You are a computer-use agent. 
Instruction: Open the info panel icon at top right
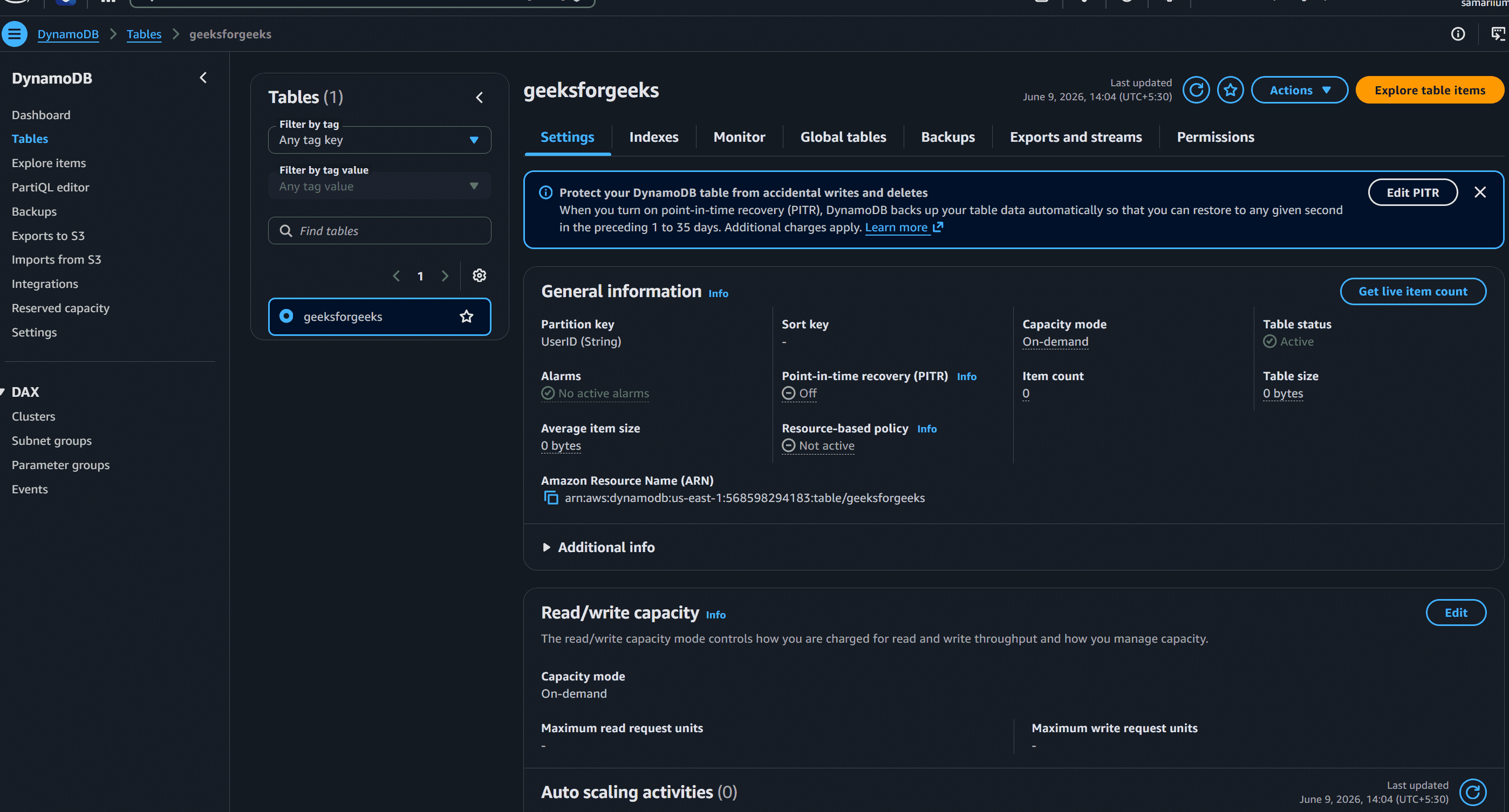(x=1457, y=34)
